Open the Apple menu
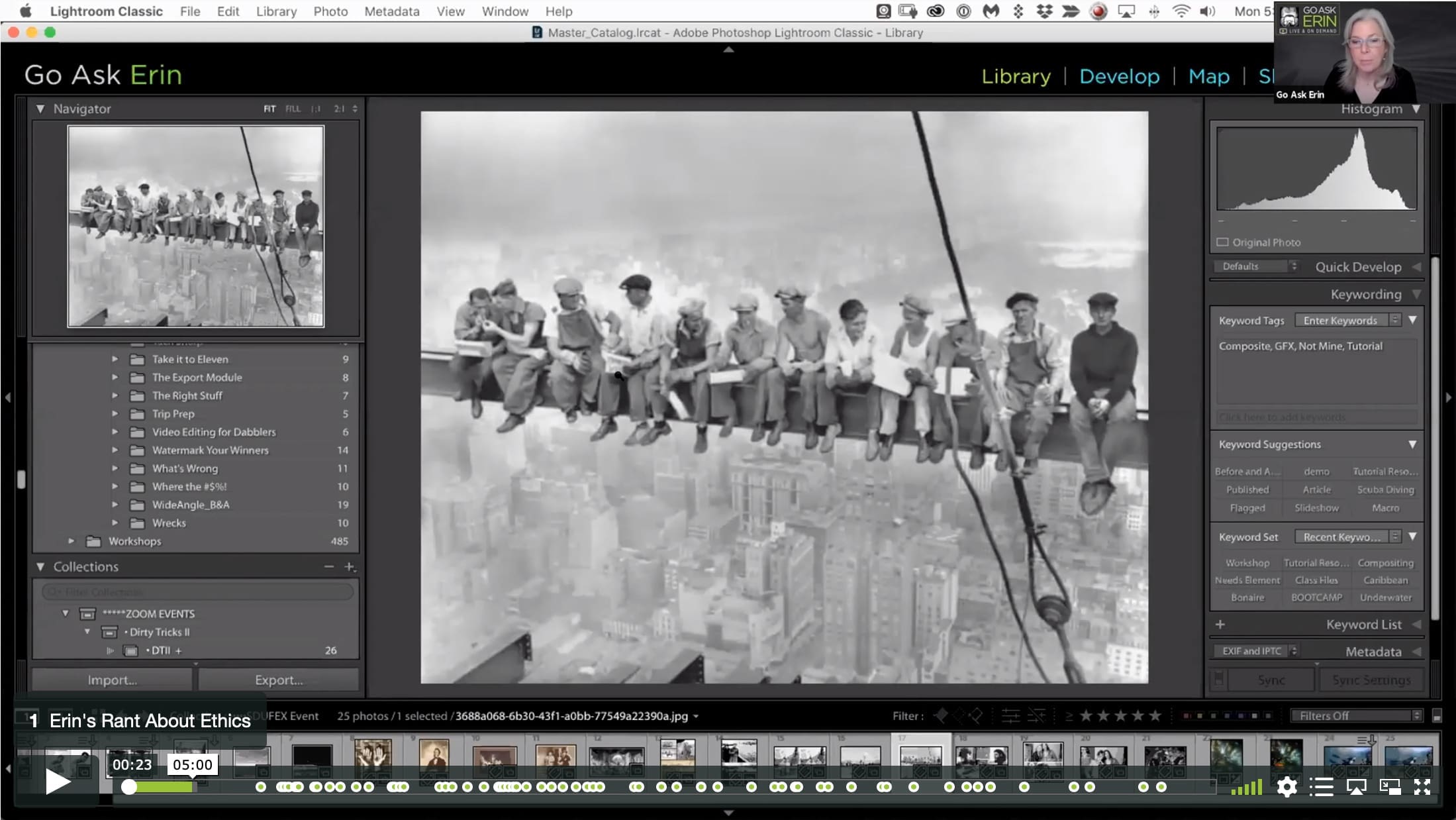Viewport: 1456px width, 820px height. coord(26,11)
